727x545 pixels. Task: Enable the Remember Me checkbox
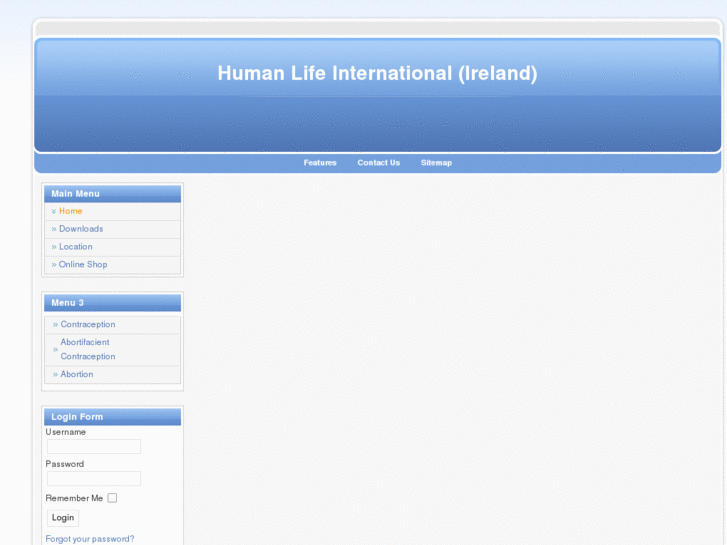click(x=112, y=498)
